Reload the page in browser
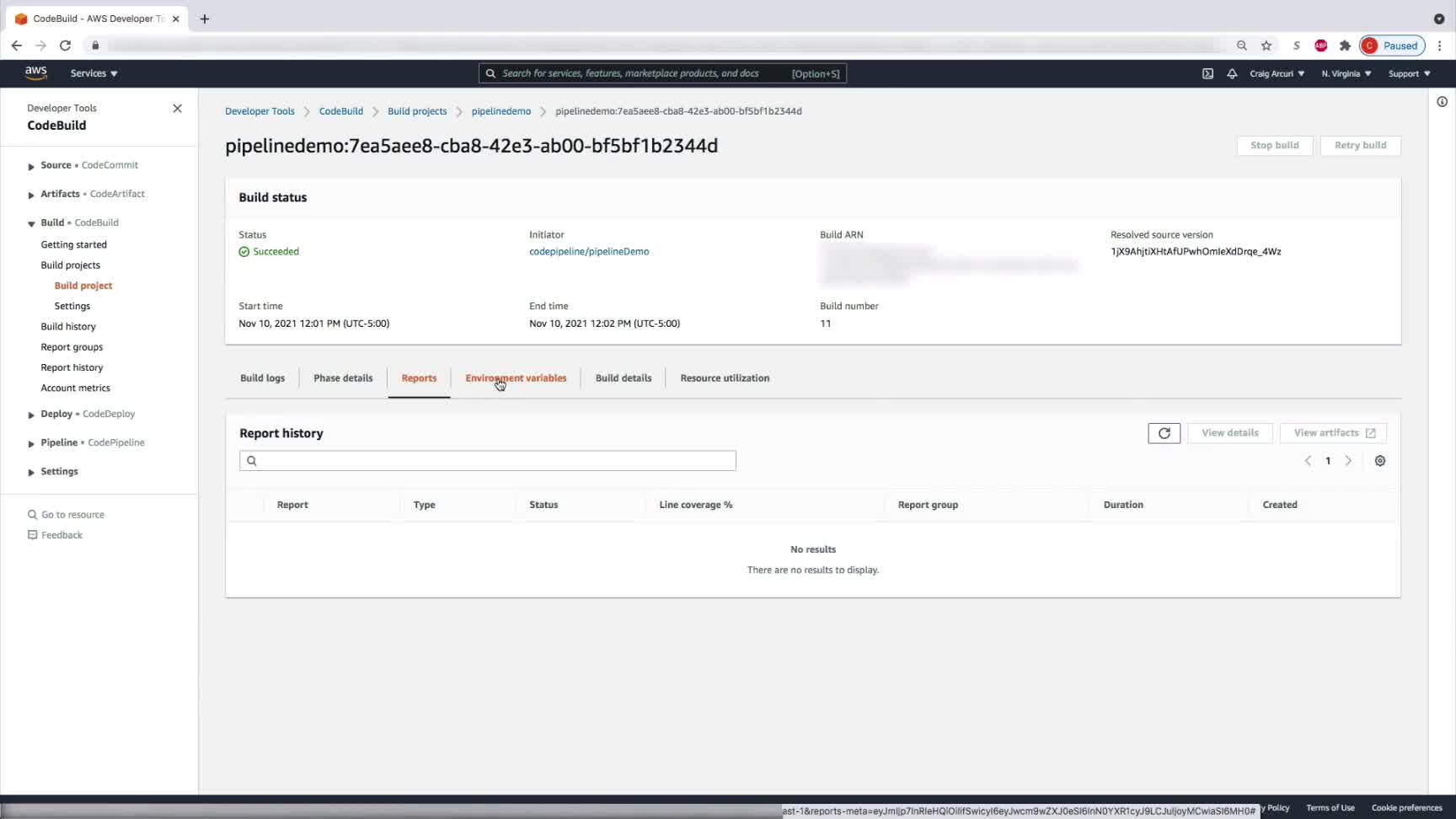 pyautogui.click(x=65, y=45)
